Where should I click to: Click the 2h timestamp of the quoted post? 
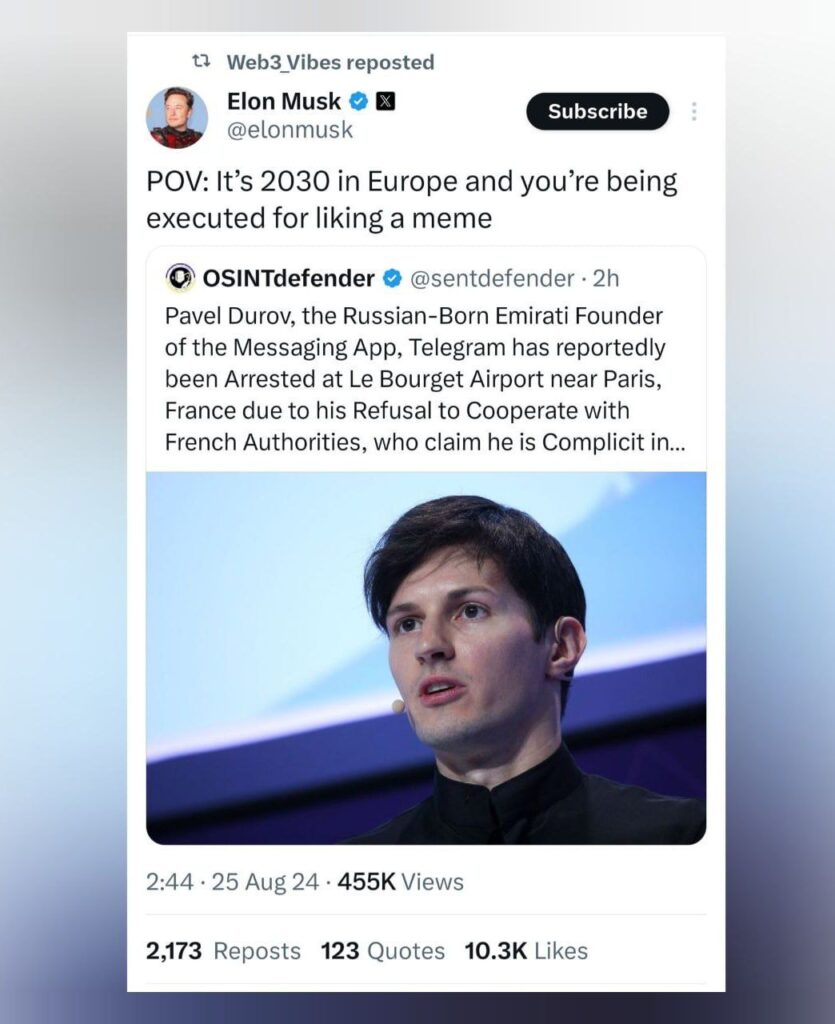(x=607, y=278)
